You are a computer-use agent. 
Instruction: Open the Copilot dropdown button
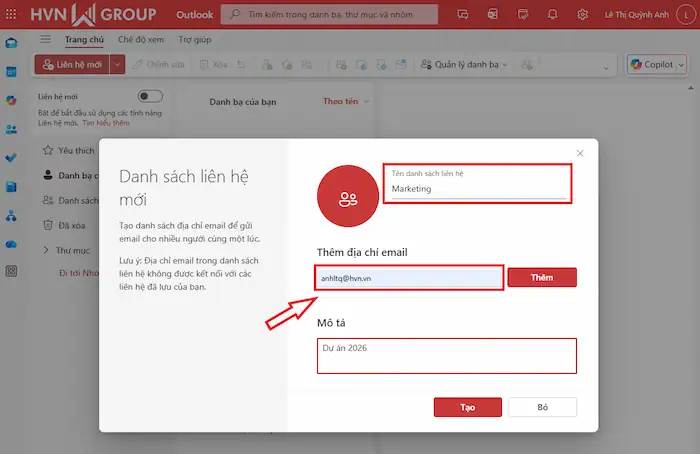point(657,64)
